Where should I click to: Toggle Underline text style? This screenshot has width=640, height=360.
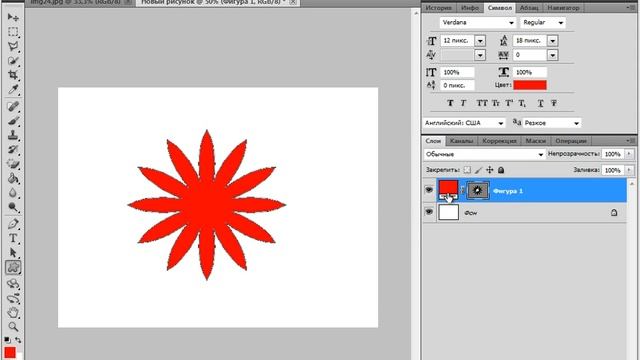coord(540,103)
